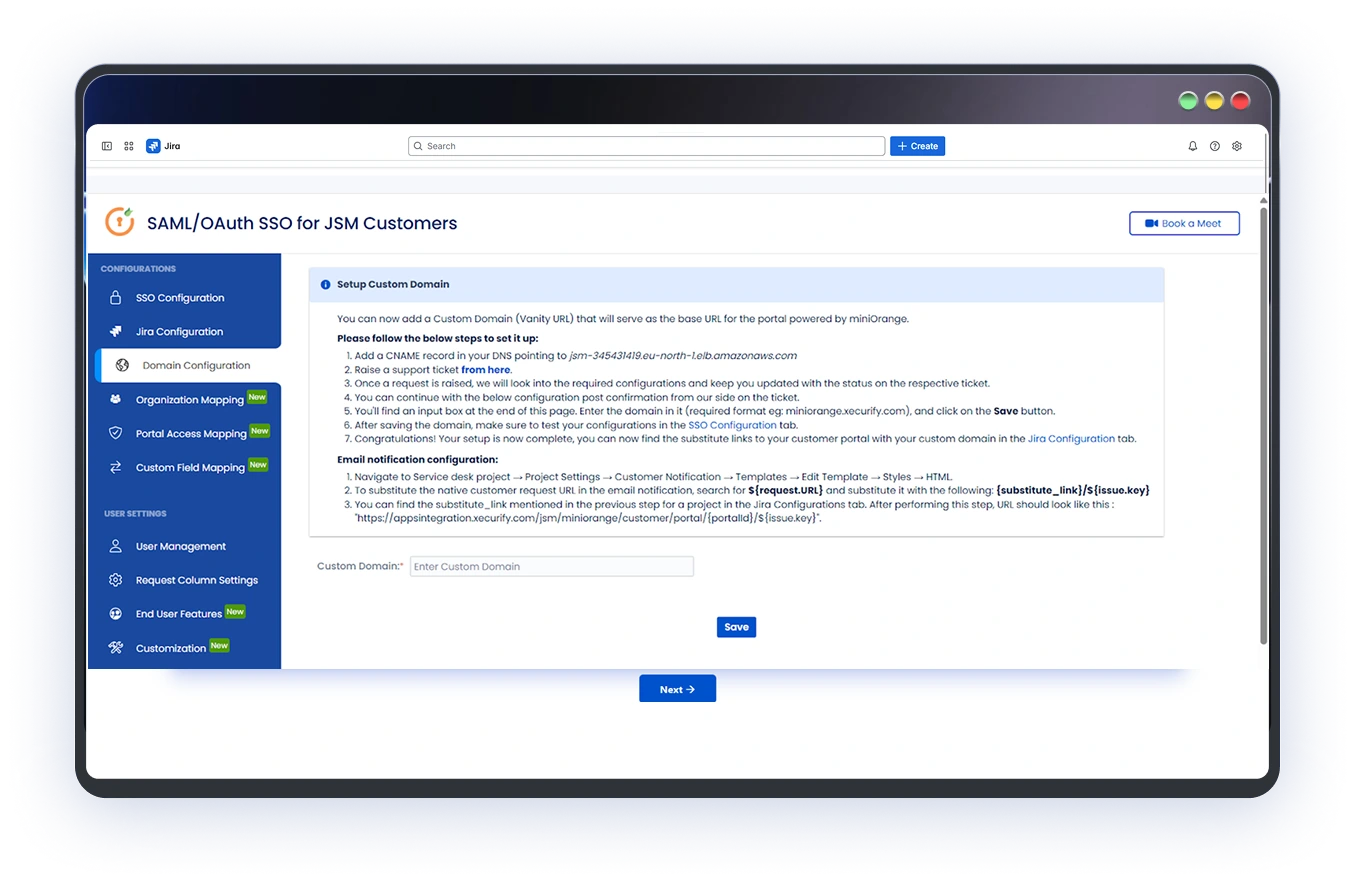Follow the SSO Configuration link in step 6

(x=732, y=425)
